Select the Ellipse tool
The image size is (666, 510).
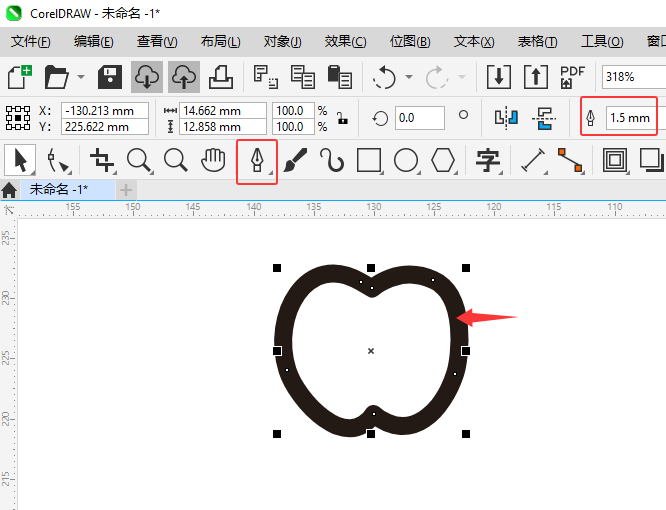pyautogui.click(x=406, y=160)
